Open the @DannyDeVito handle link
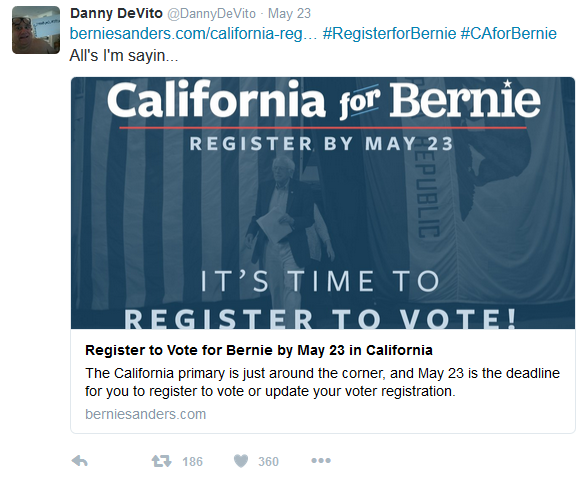Viewport: 587px width, 482px height. click(212, 14)
